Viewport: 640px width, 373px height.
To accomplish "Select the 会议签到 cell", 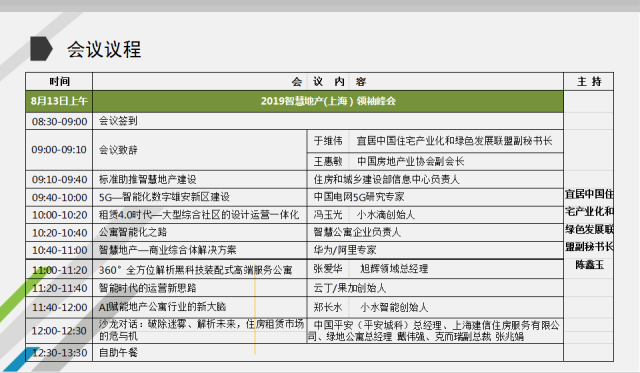I will tap(328, 121).
